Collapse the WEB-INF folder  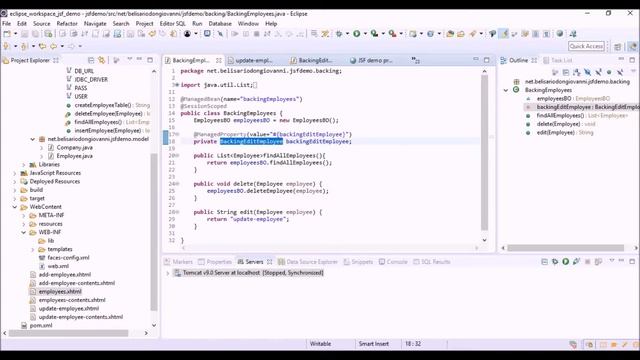coord(24,232)
